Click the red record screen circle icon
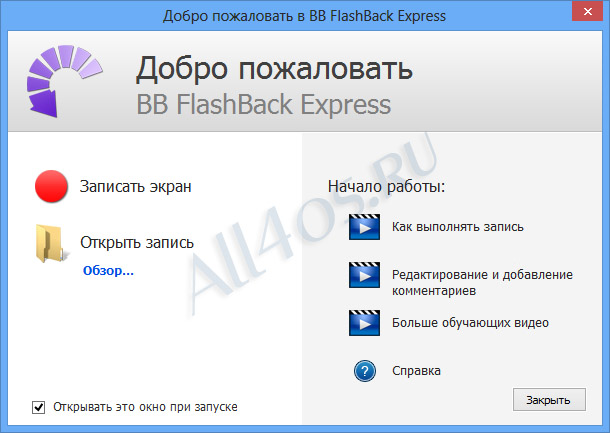This screenshot has height=433, width=610. (51, 186)
